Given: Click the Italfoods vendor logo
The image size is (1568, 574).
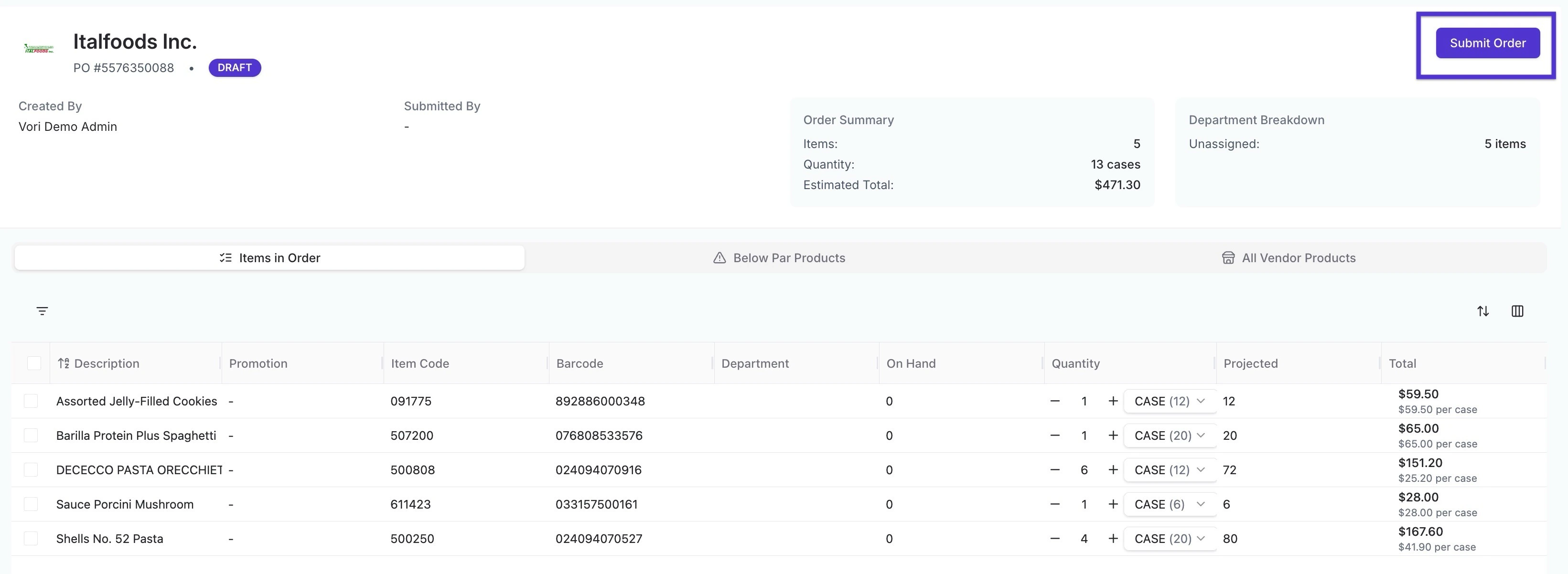Looking at the screenshot, I should coord(38,49).
